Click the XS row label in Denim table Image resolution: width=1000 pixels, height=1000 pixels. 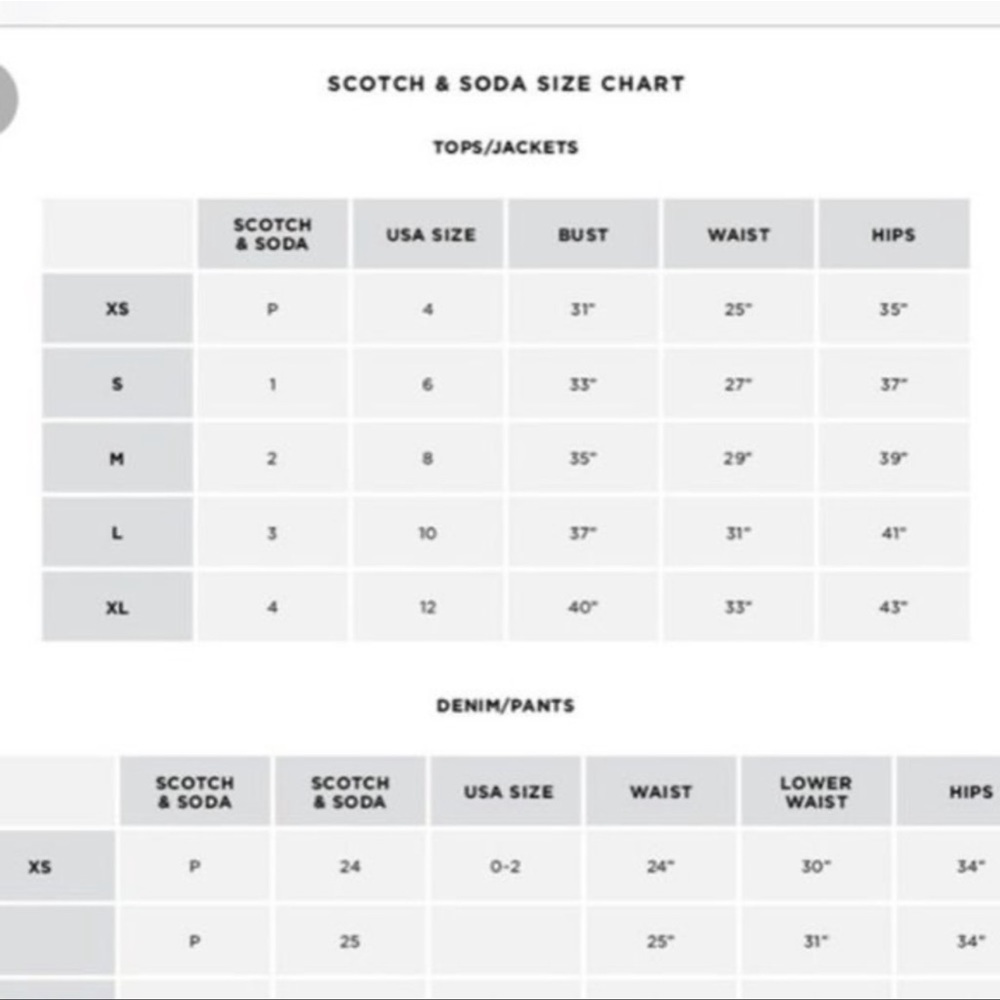[40, 866]
